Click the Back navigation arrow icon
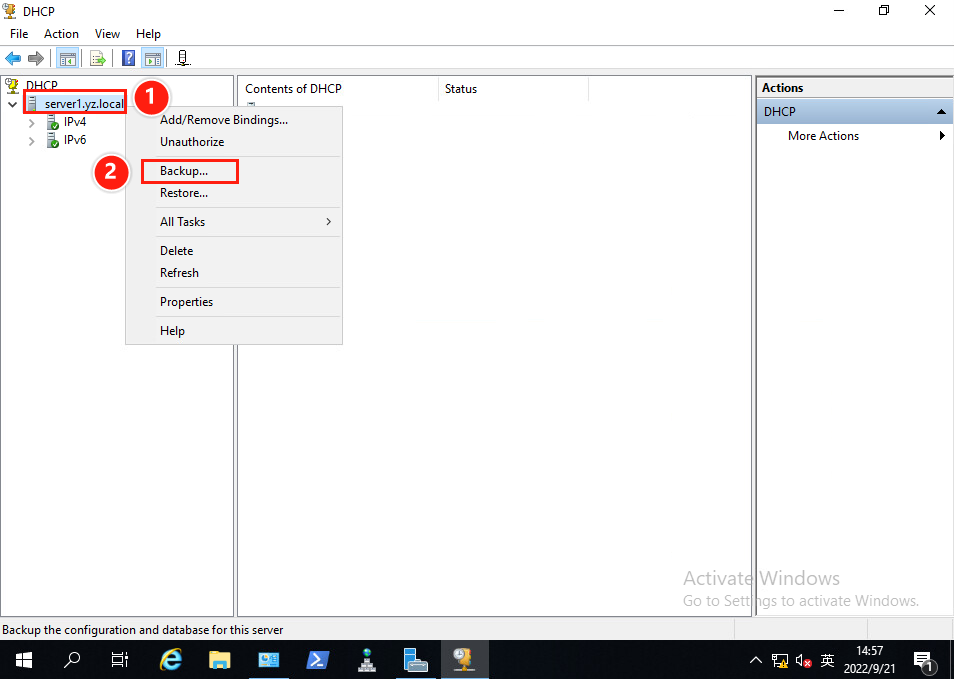Image resolution: width=954 pixels, height=679 pixels. 13,57
